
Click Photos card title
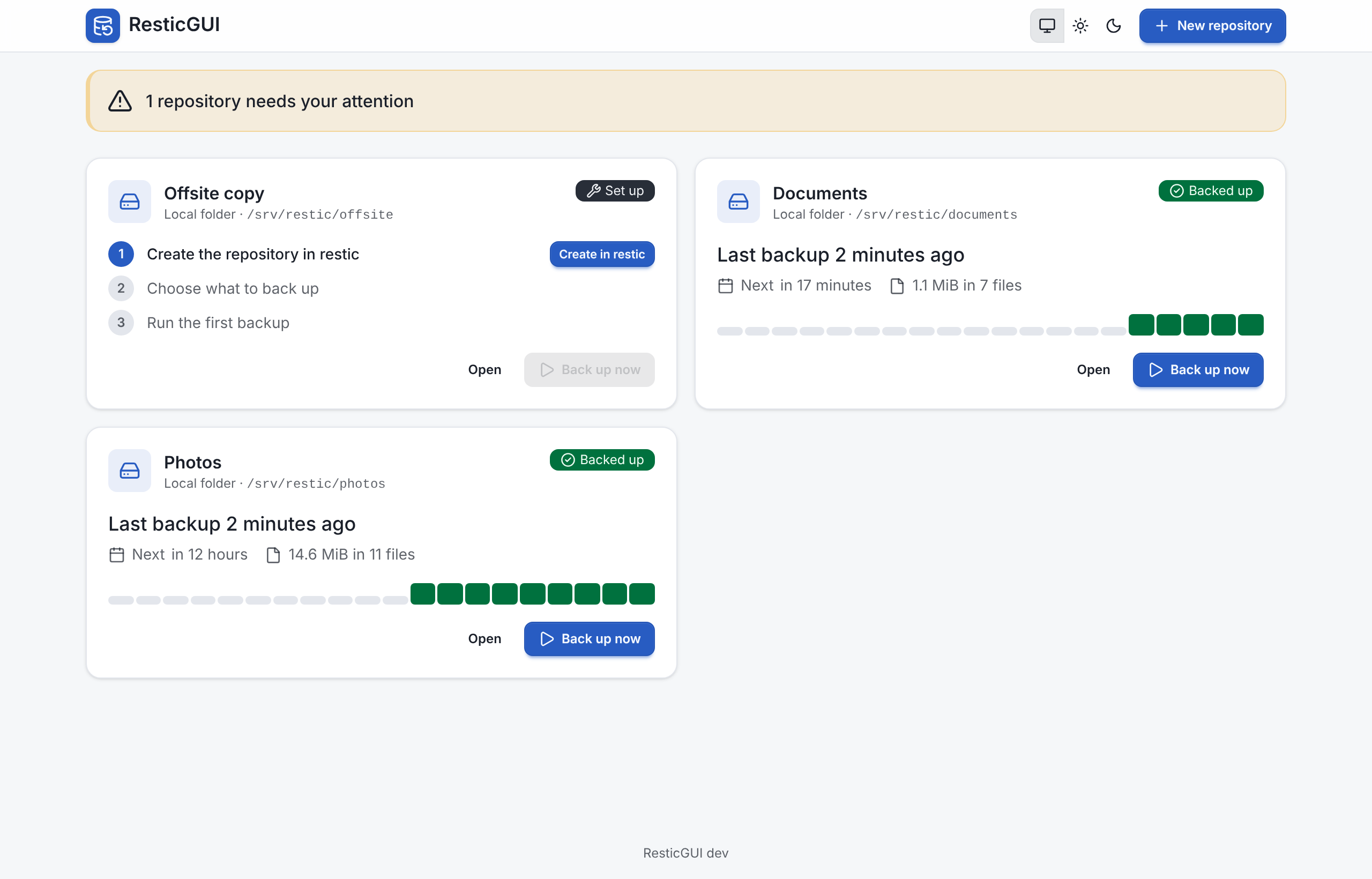192,463
